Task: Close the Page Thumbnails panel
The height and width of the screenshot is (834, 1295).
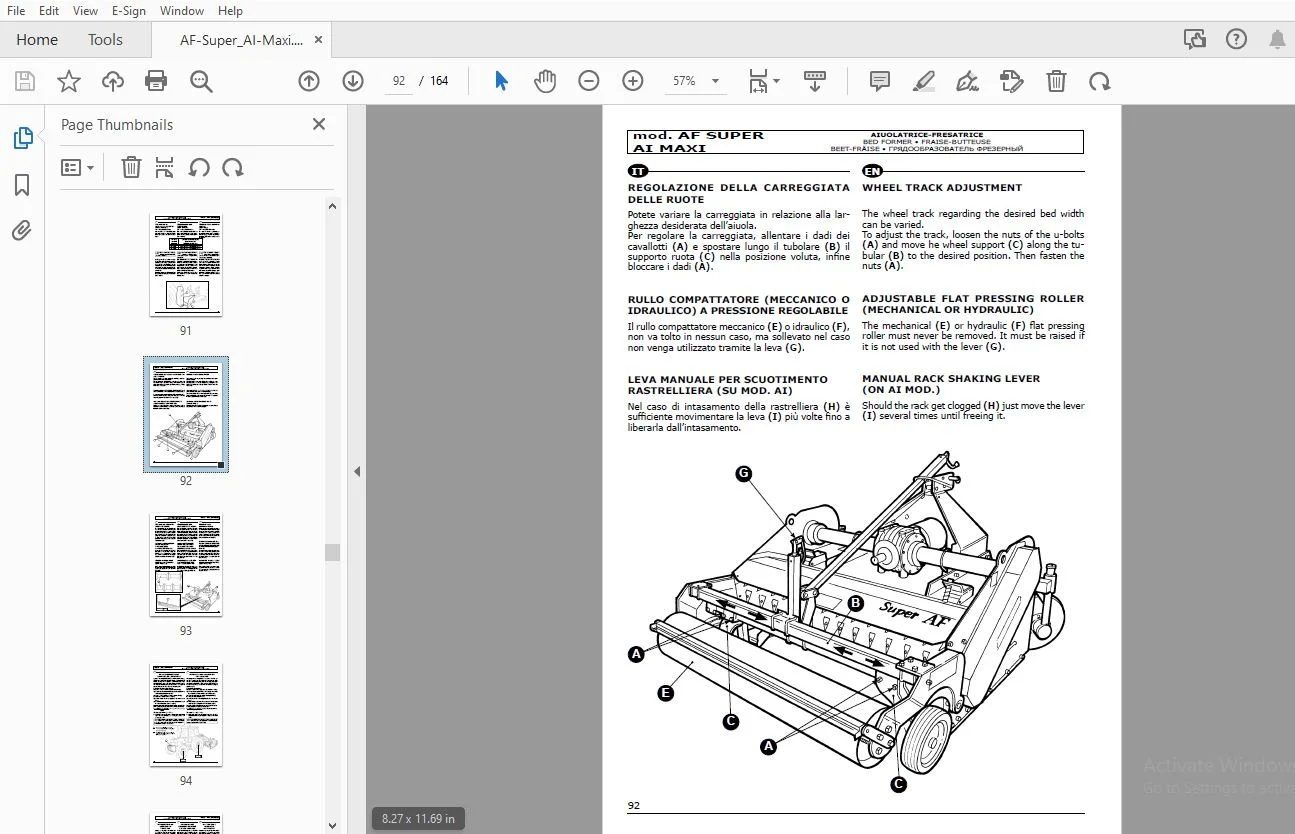Action: [x=319, y=124]
